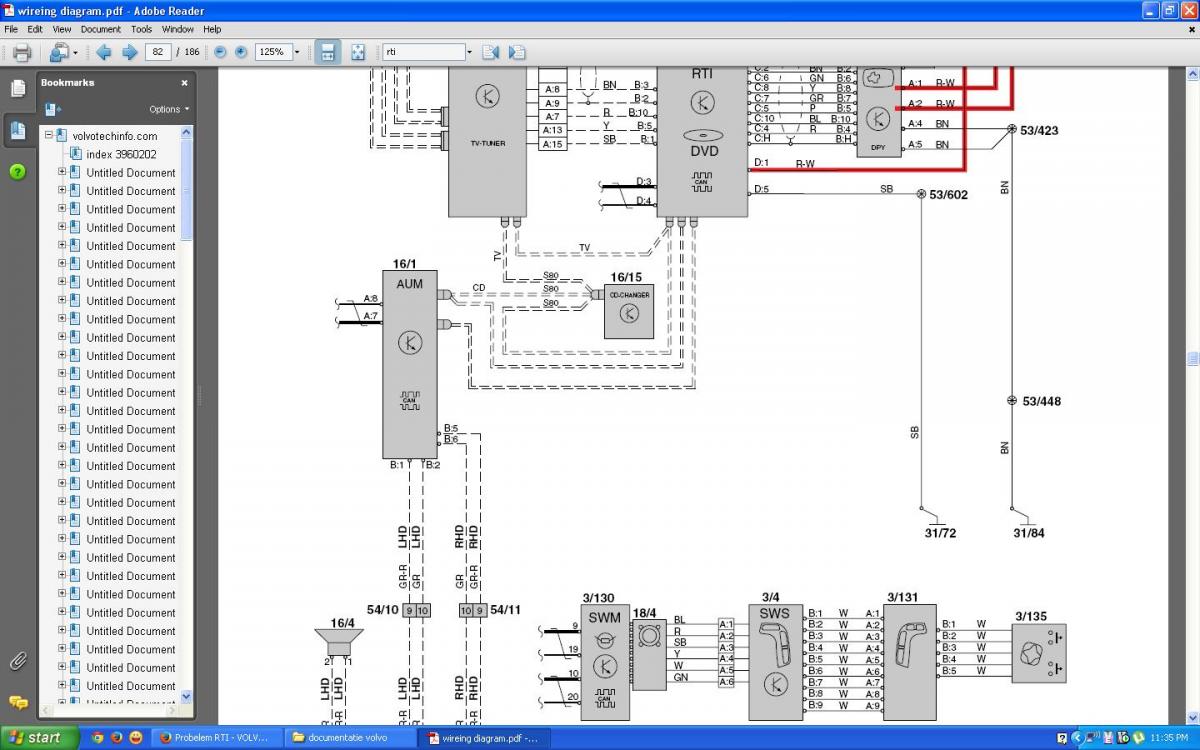Click the bookmarks horizontal scroll left arrow
This screenshot has width=1200, height=750.
46,710
